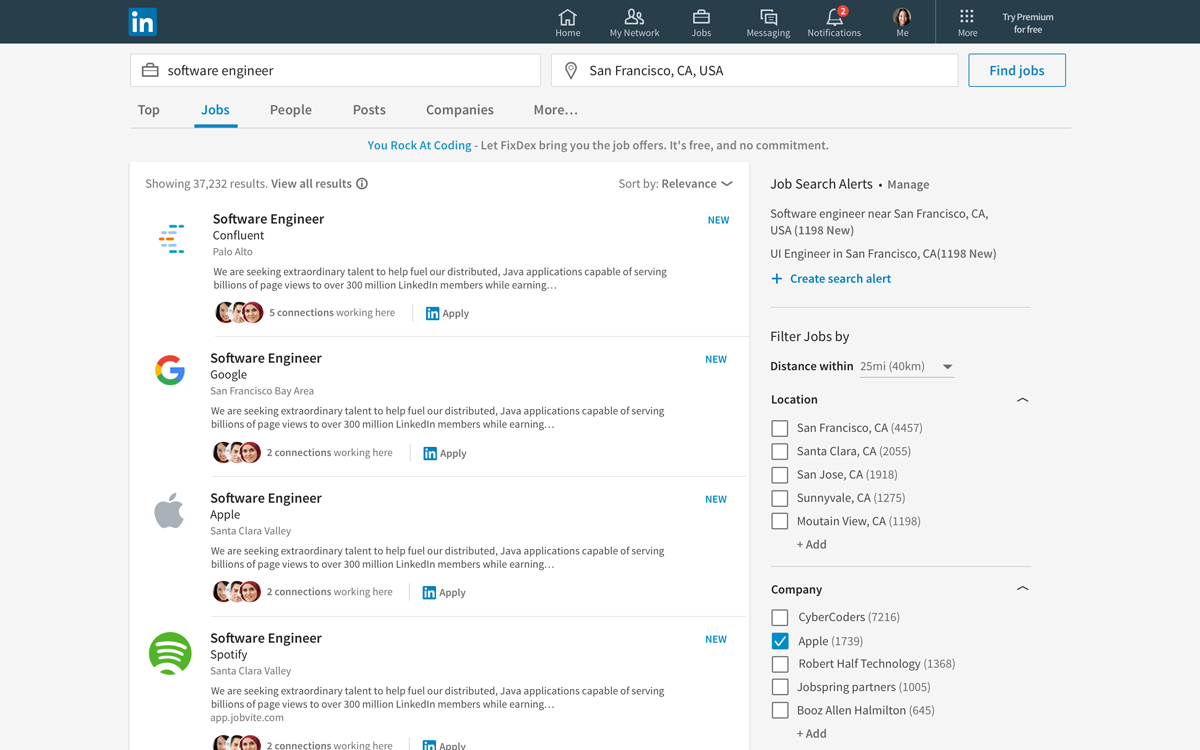The height and width of the screenshot is (750, 1200).
Task: Open Spotify Software Engineer job title
Action: (x=266, y=638)
